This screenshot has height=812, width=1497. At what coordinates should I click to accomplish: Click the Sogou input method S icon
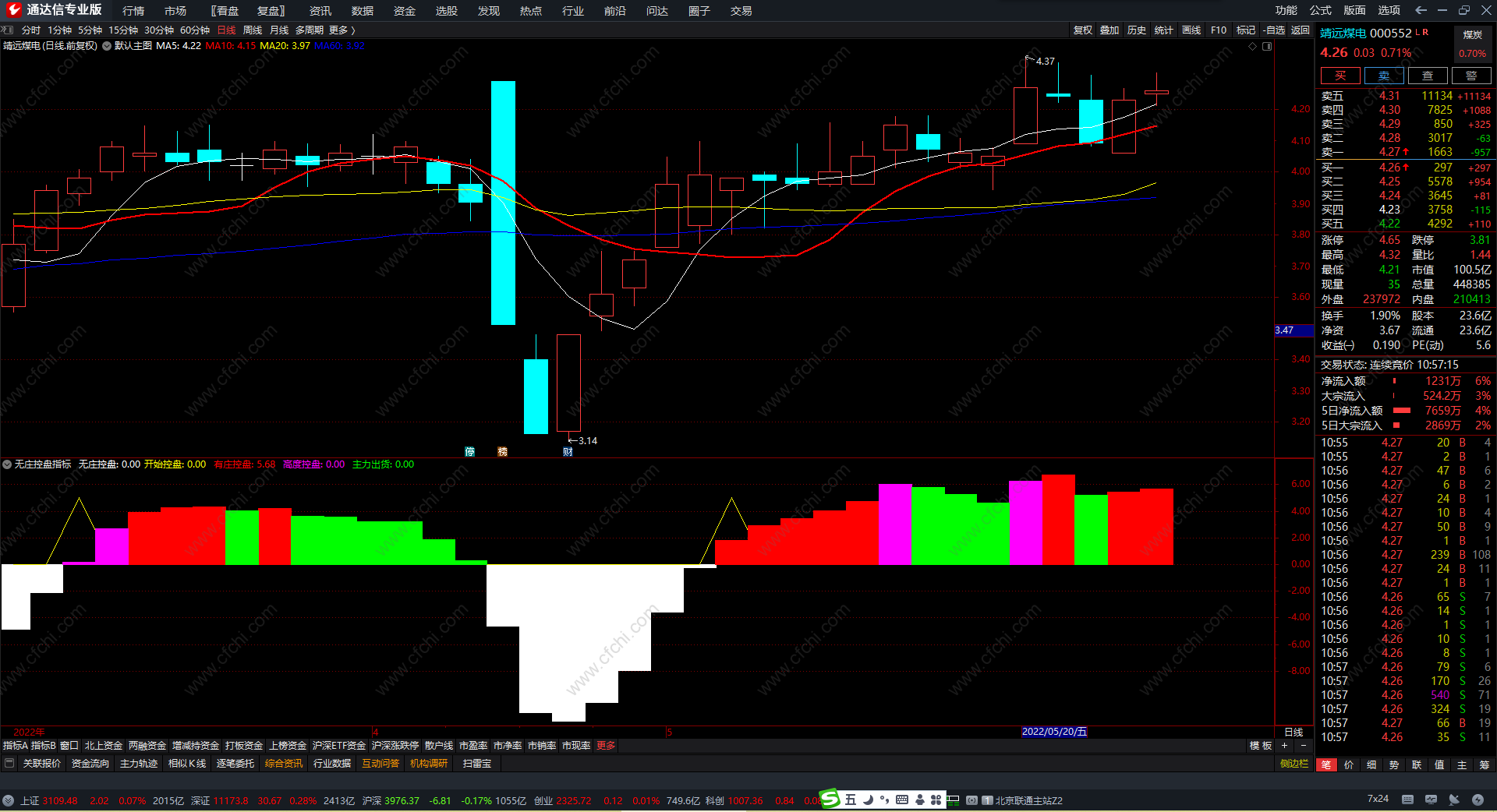(x=830, y=799)
